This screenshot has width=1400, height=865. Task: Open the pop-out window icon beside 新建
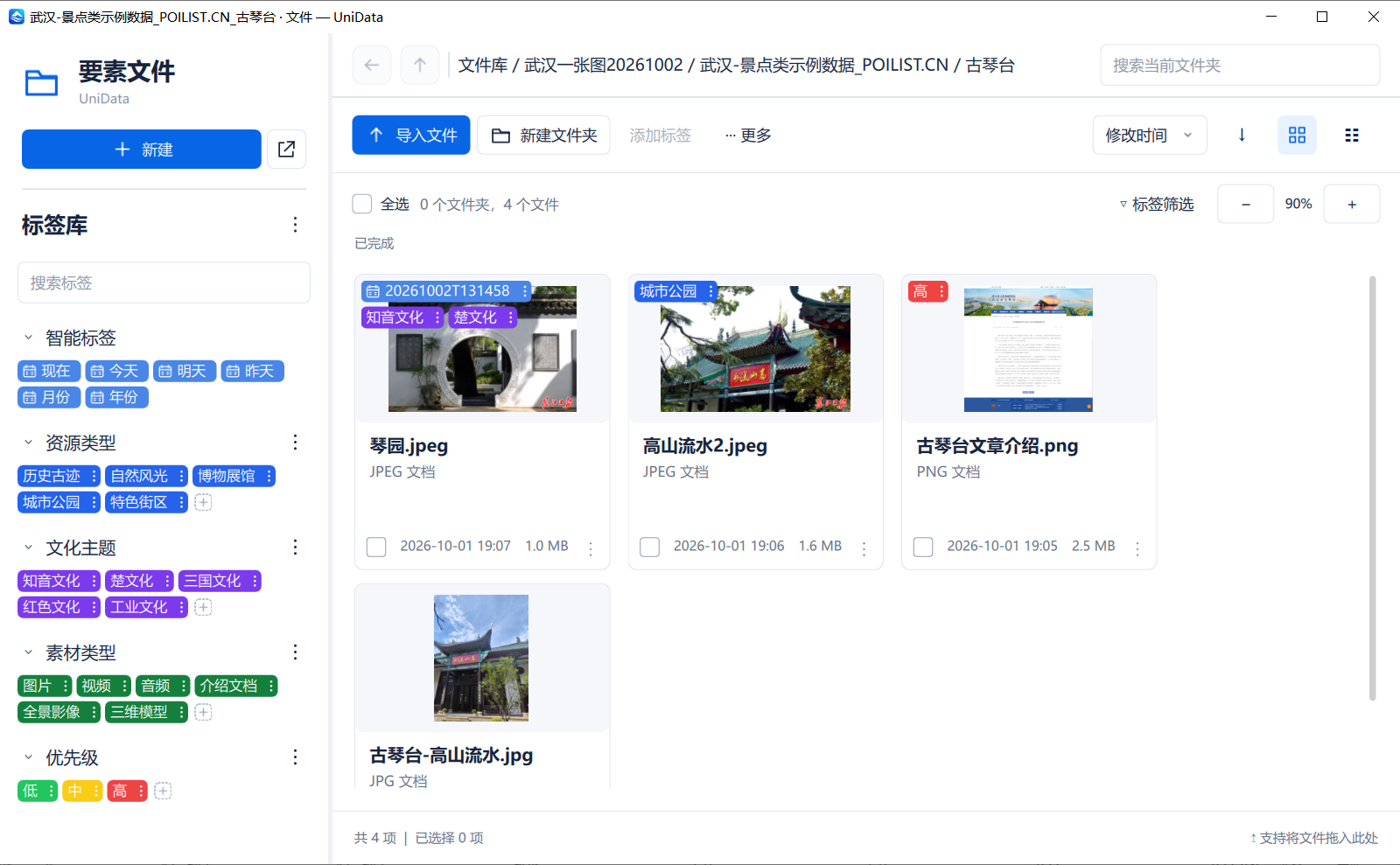pyautogui.click(x=286, y=150)
